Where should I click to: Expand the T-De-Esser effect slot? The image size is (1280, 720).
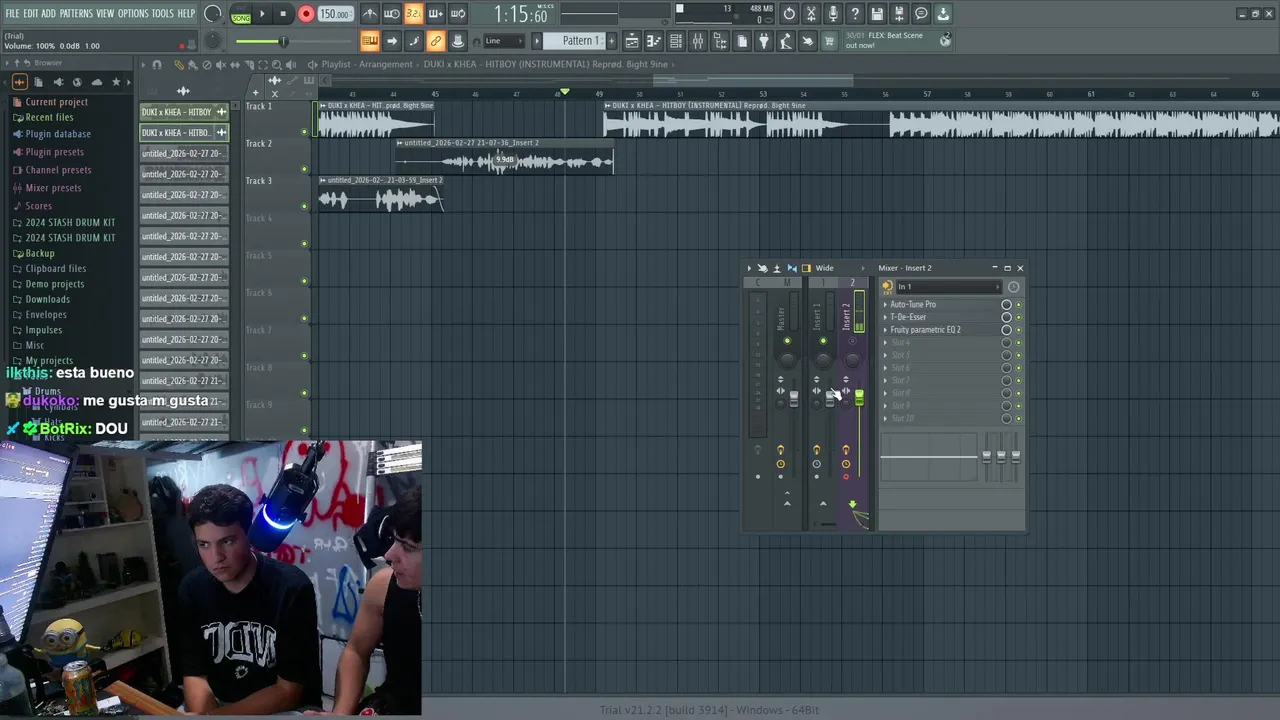[885, 317]
